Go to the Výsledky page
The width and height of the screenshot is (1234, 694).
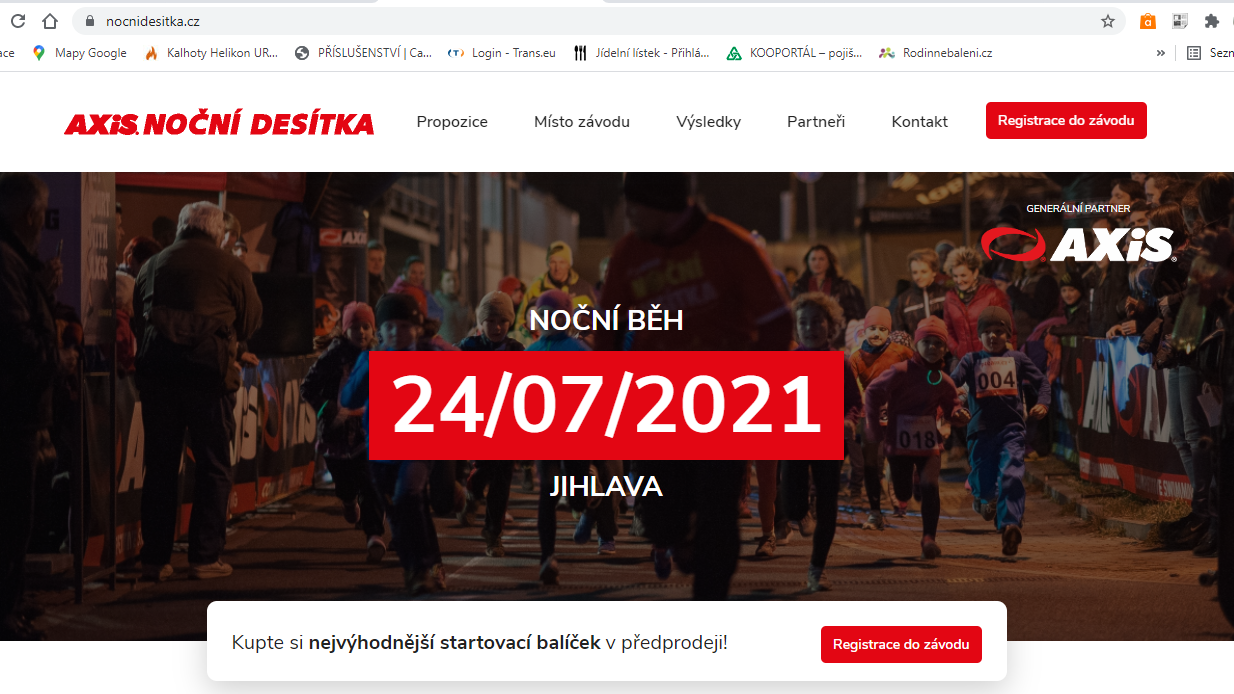pyautogui.click(x=708, y=122)
